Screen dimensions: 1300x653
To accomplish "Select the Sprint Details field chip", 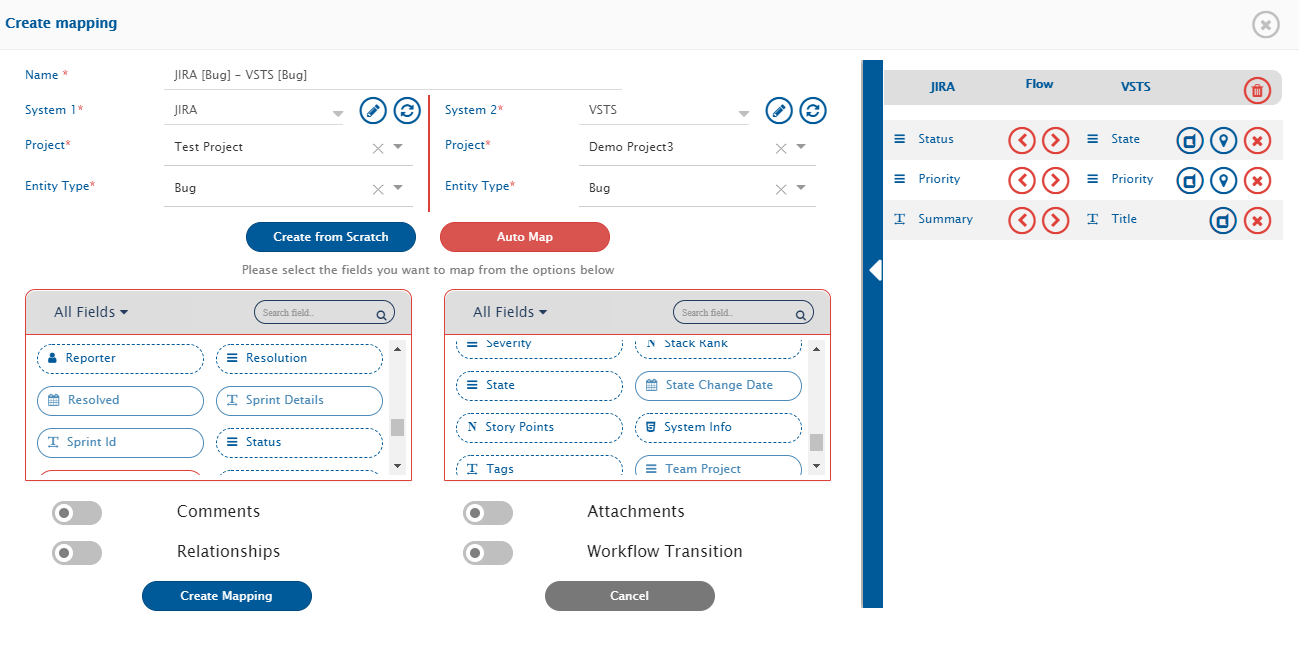I will coord(299,400).
